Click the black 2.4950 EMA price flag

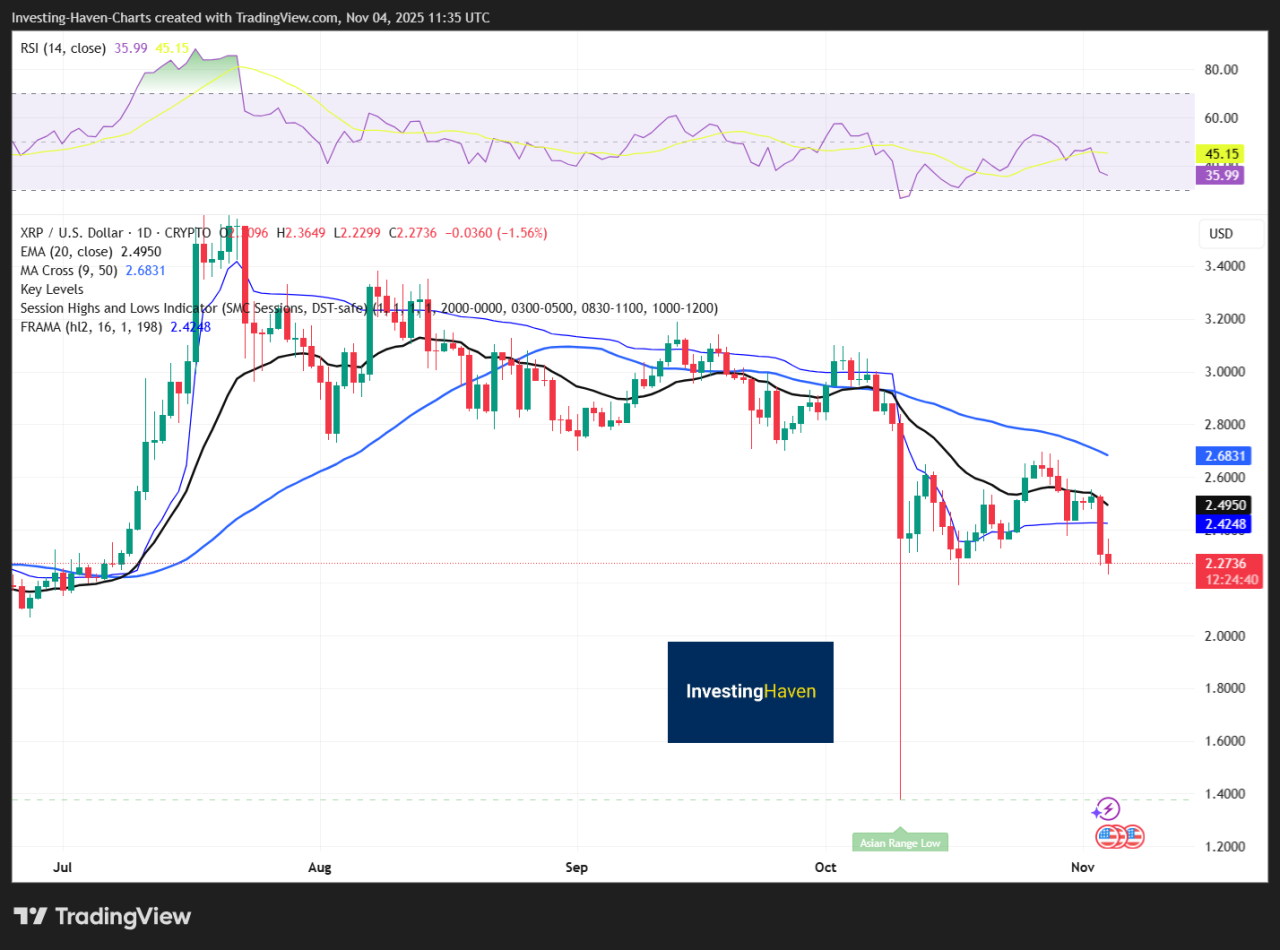pos(1224,506)
